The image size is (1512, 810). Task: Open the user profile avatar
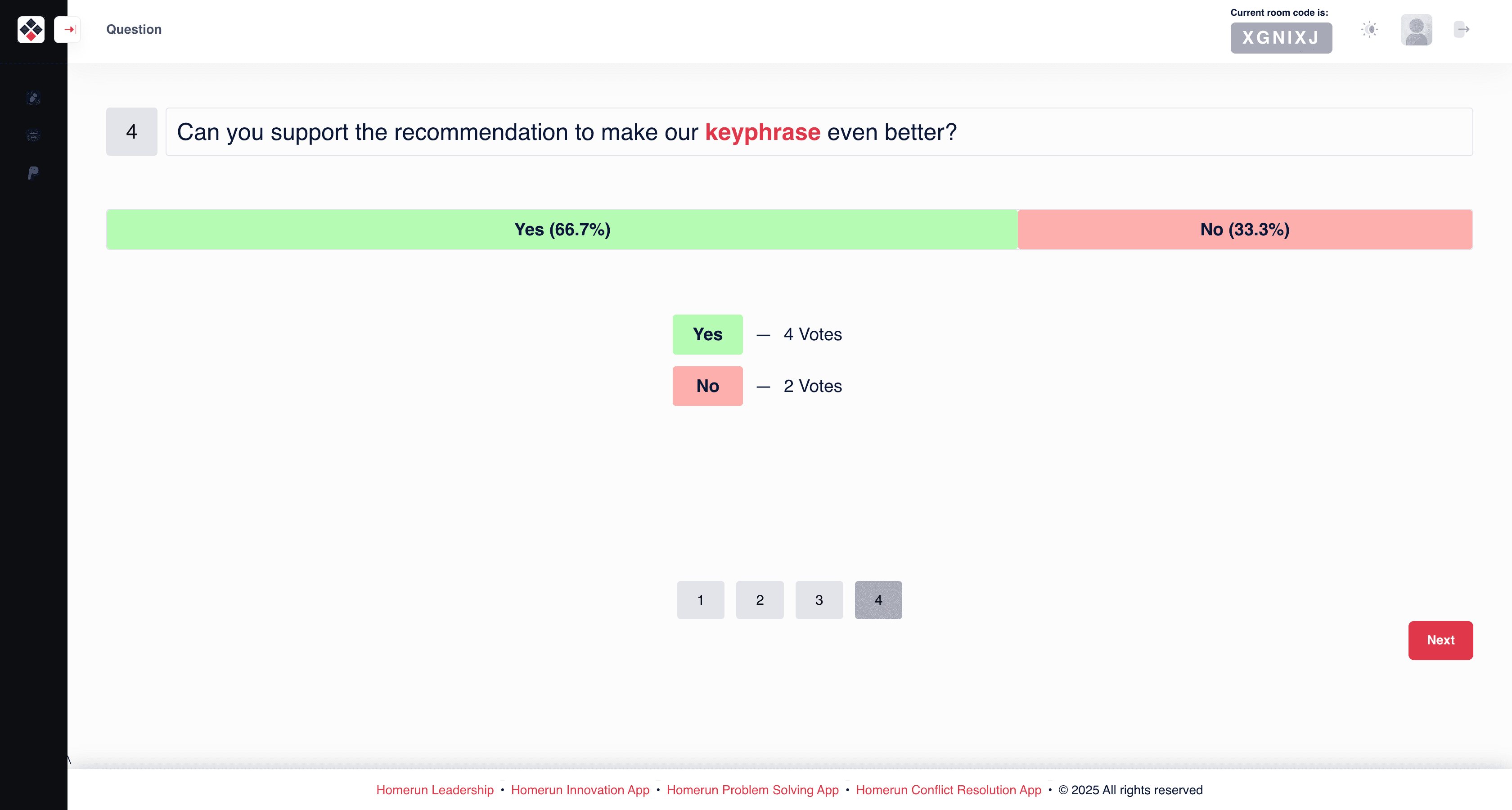coord(1416,30)
